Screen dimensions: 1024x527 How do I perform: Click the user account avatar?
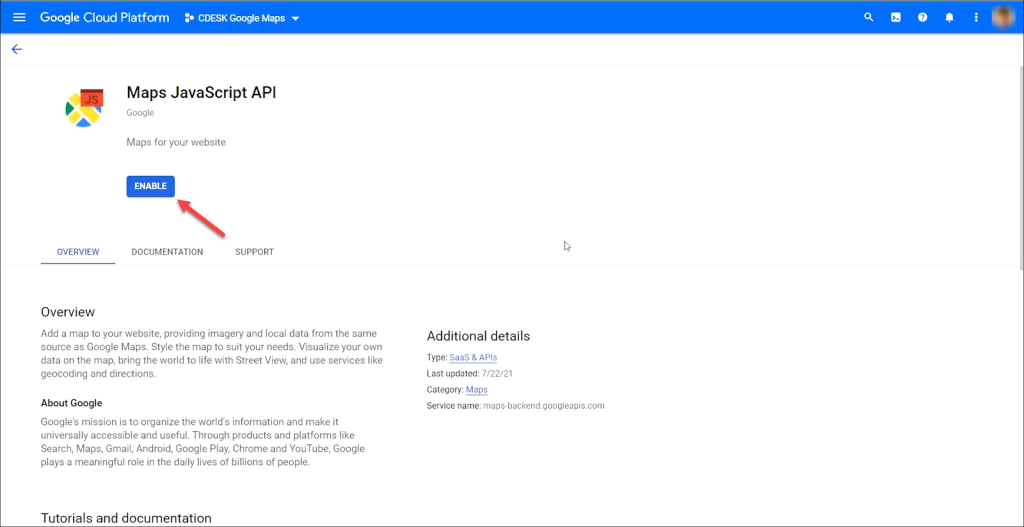tap(1003, 17)
